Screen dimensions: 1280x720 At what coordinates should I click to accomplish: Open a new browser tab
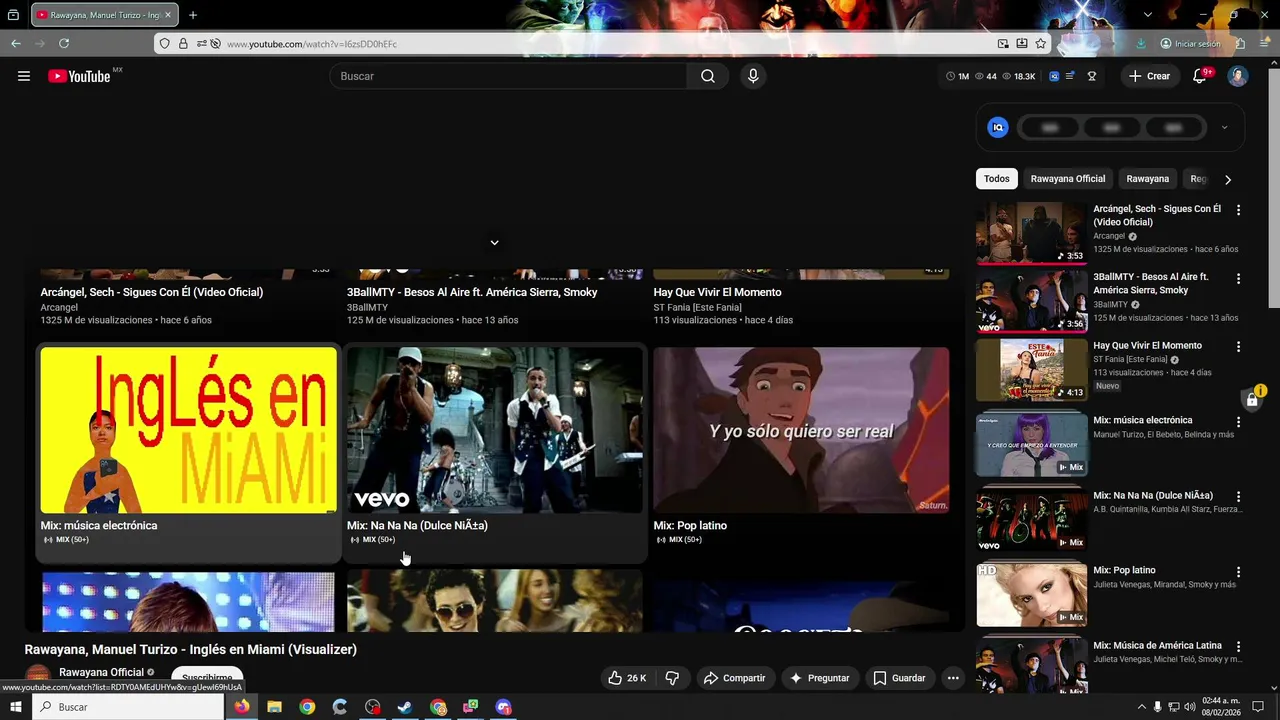pyautogui.click(x=193, y=15)
